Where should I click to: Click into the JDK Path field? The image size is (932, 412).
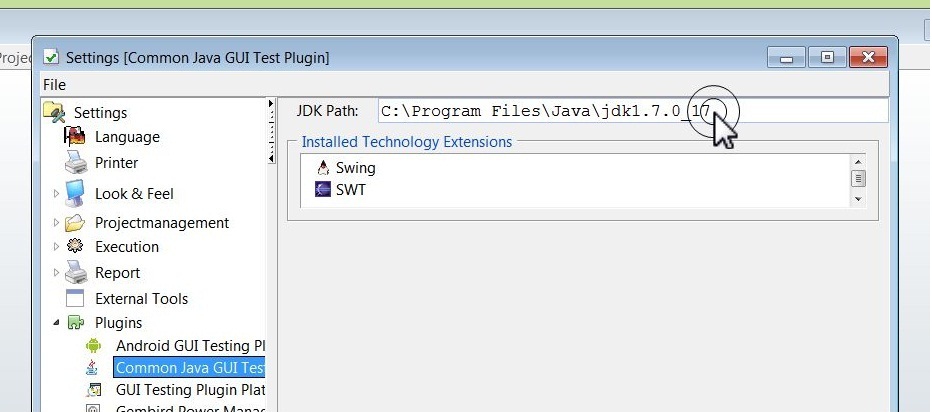pyautogui.click(x=632, y=111)
